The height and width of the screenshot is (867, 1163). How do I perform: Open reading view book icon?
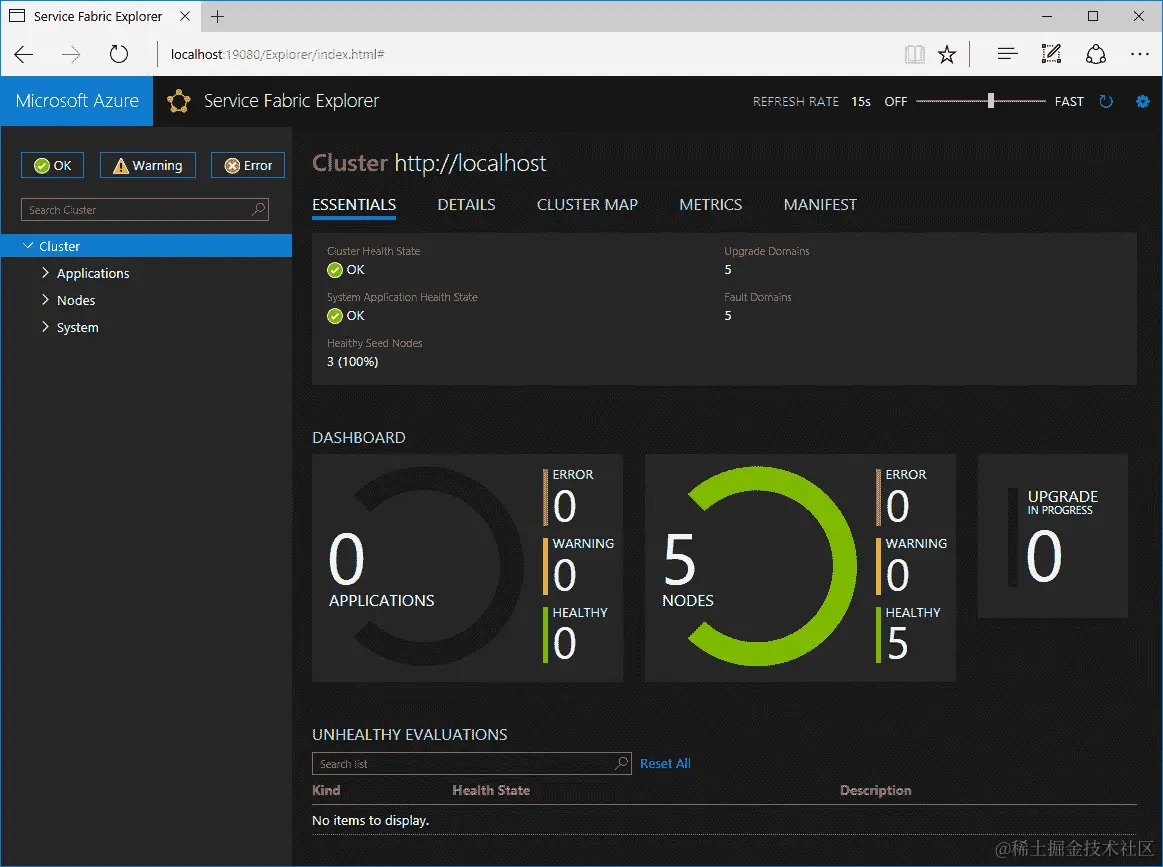click(x=915, y=54)
